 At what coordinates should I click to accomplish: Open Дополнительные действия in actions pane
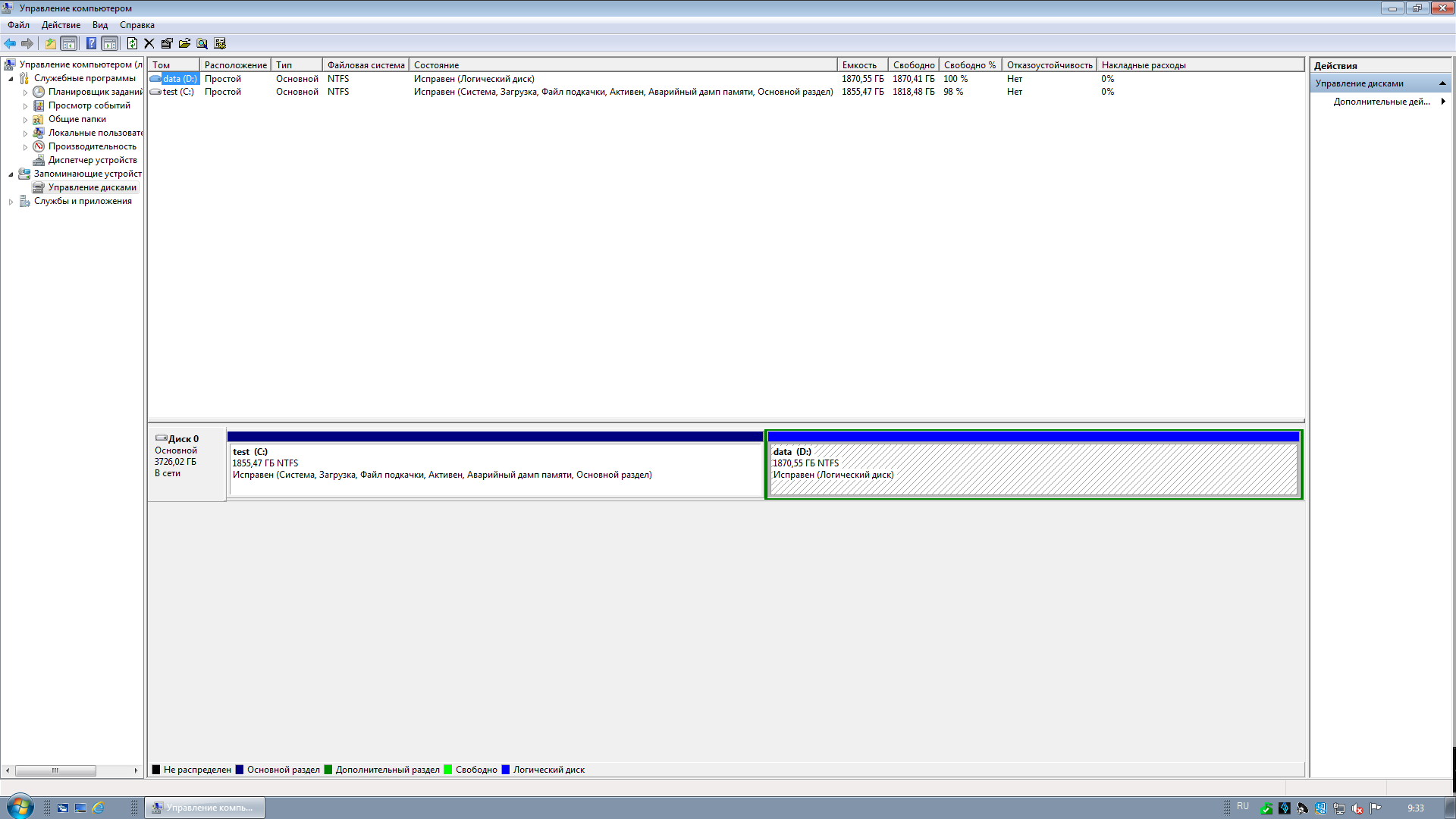[1381, 102]
